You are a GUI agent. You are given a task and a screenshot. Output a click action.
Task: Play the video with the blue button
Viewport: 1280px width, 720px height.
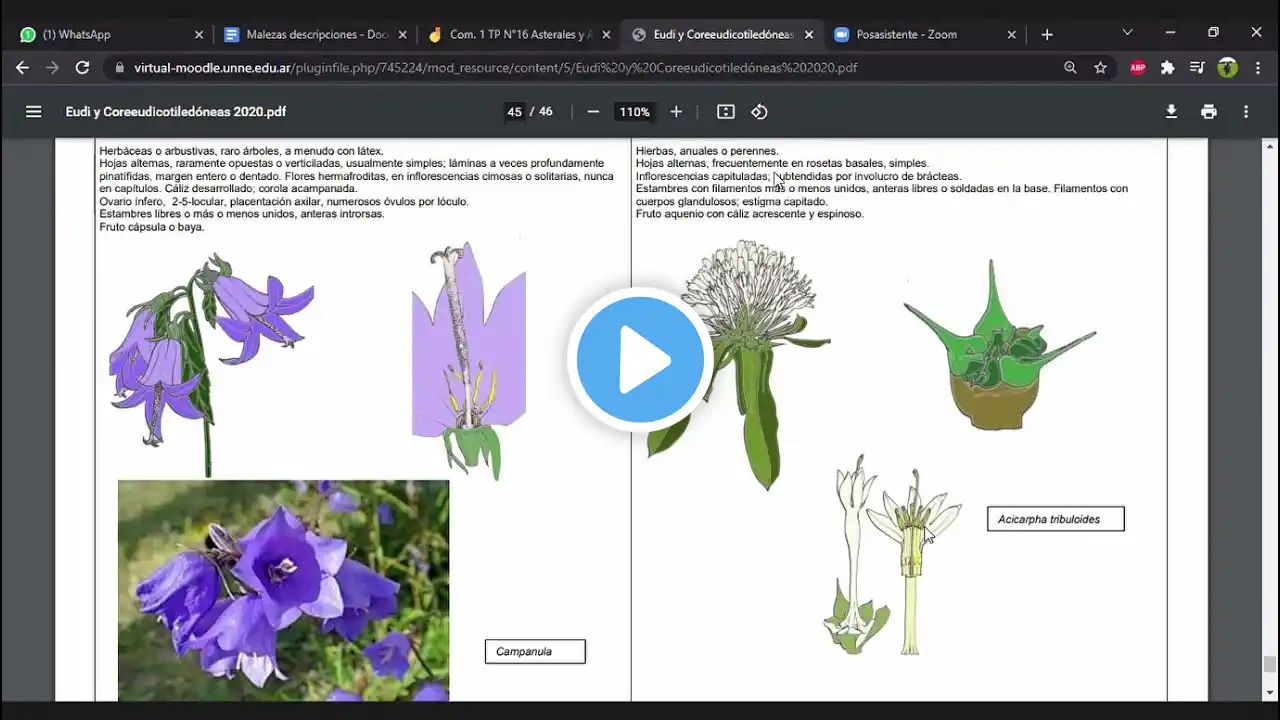[x=640, y=360]
